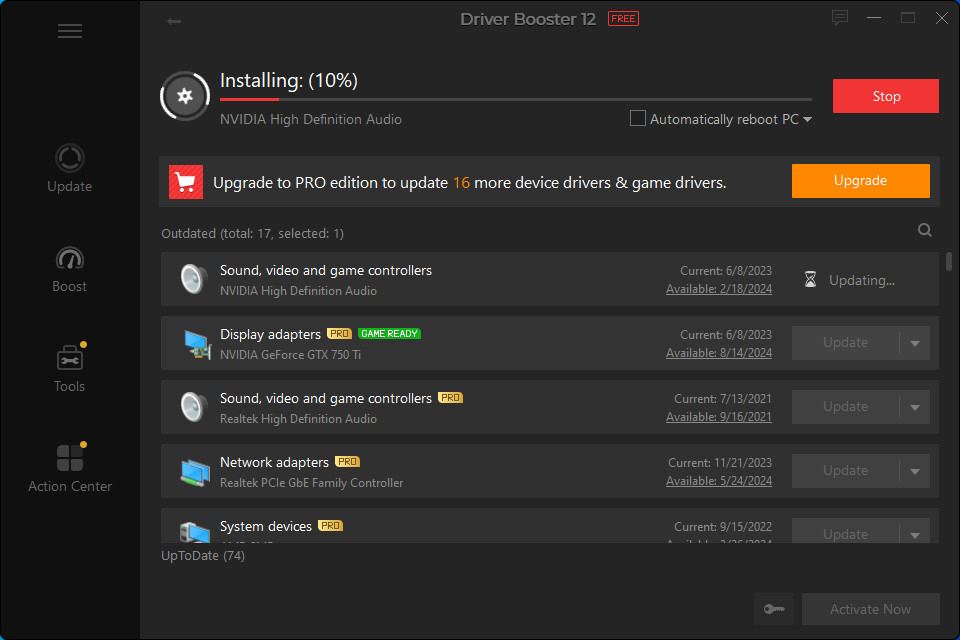Click the Network adapters device icon

click(x=195, y=472)
